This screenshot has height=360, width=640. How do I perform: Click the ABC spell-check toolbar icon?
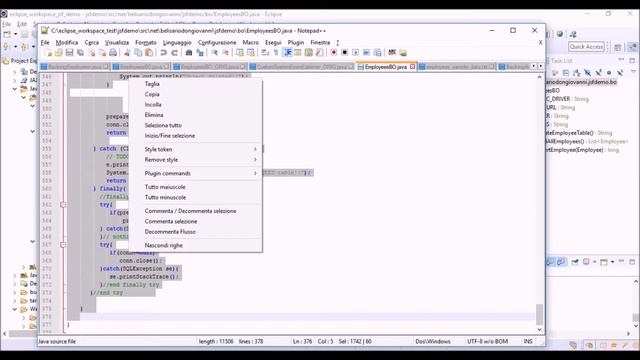click(x=392, y=53)
